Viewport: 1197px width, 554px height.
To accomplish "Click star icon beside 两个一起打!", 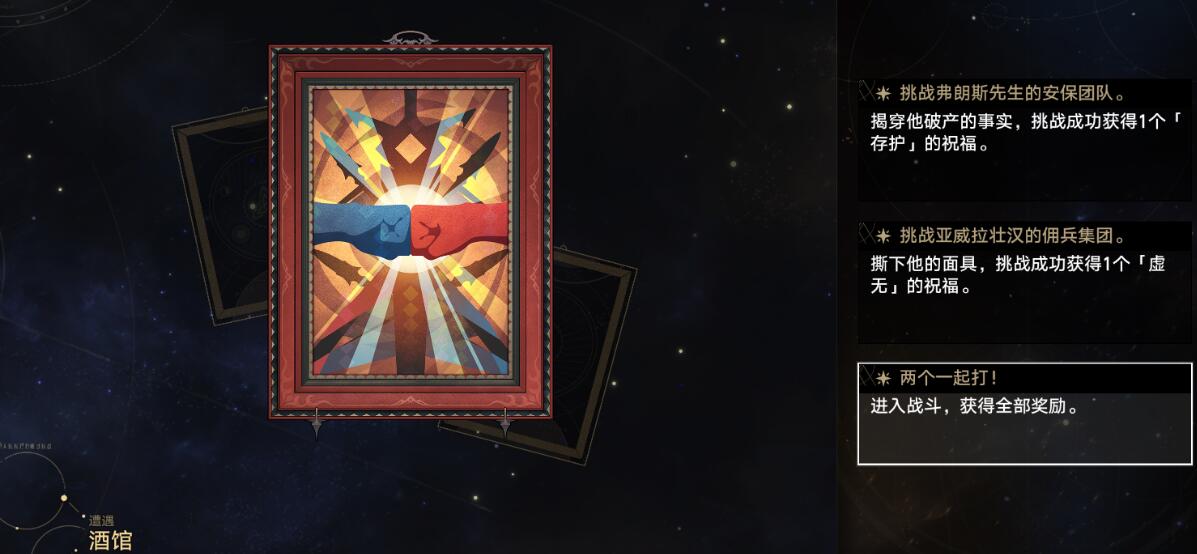I will click(882, 378).
